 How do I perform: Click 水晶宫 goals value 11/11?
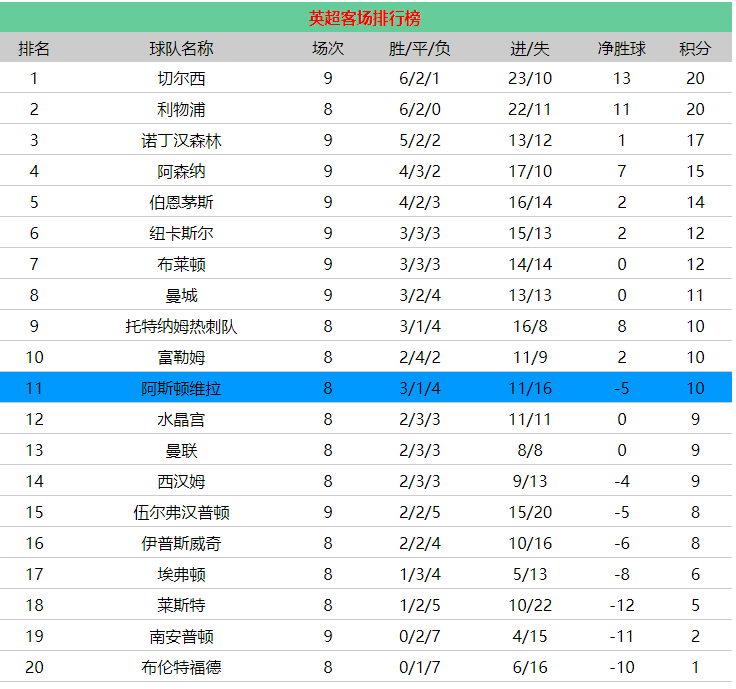point(530,419)
